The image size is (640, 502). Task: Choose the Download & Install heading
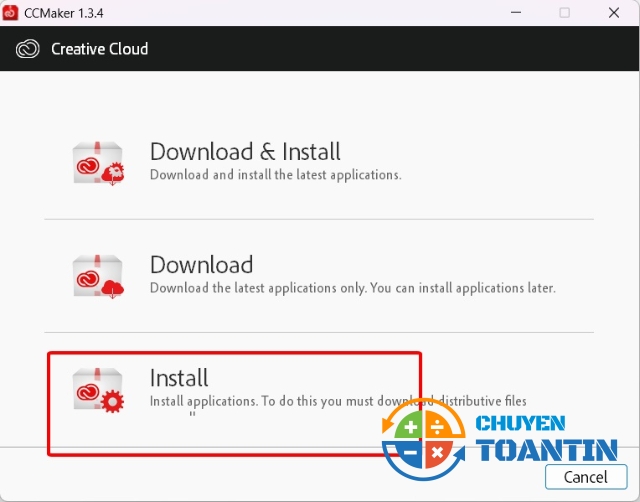(x=245, y=151)
